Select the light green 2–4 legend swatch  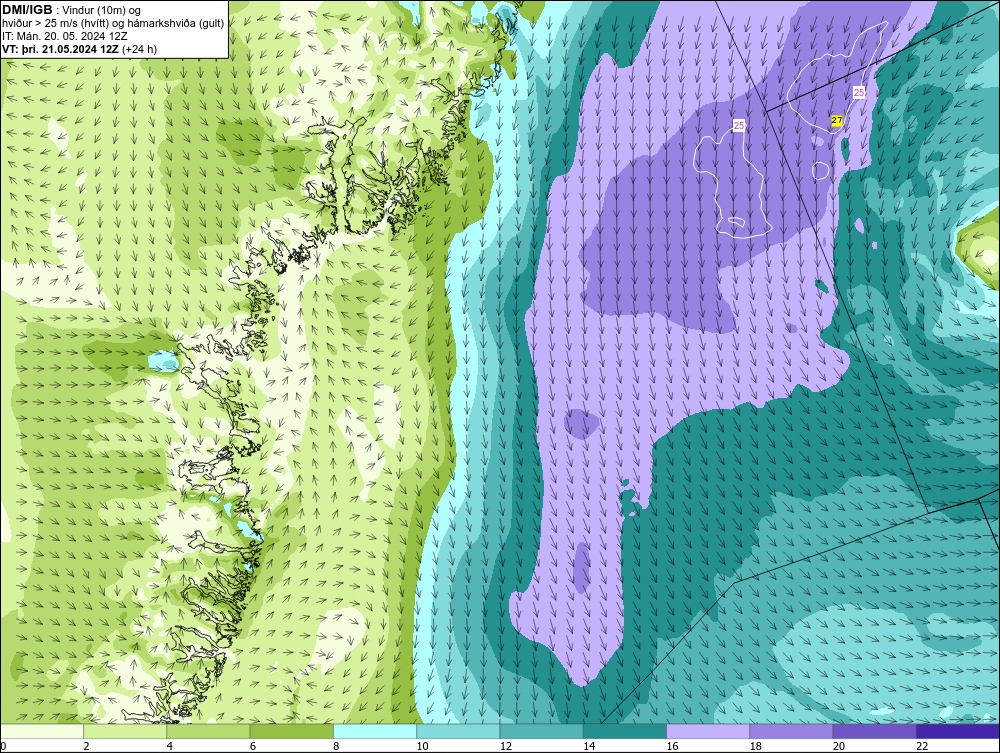pyautogui.click(x=125, y=731)
